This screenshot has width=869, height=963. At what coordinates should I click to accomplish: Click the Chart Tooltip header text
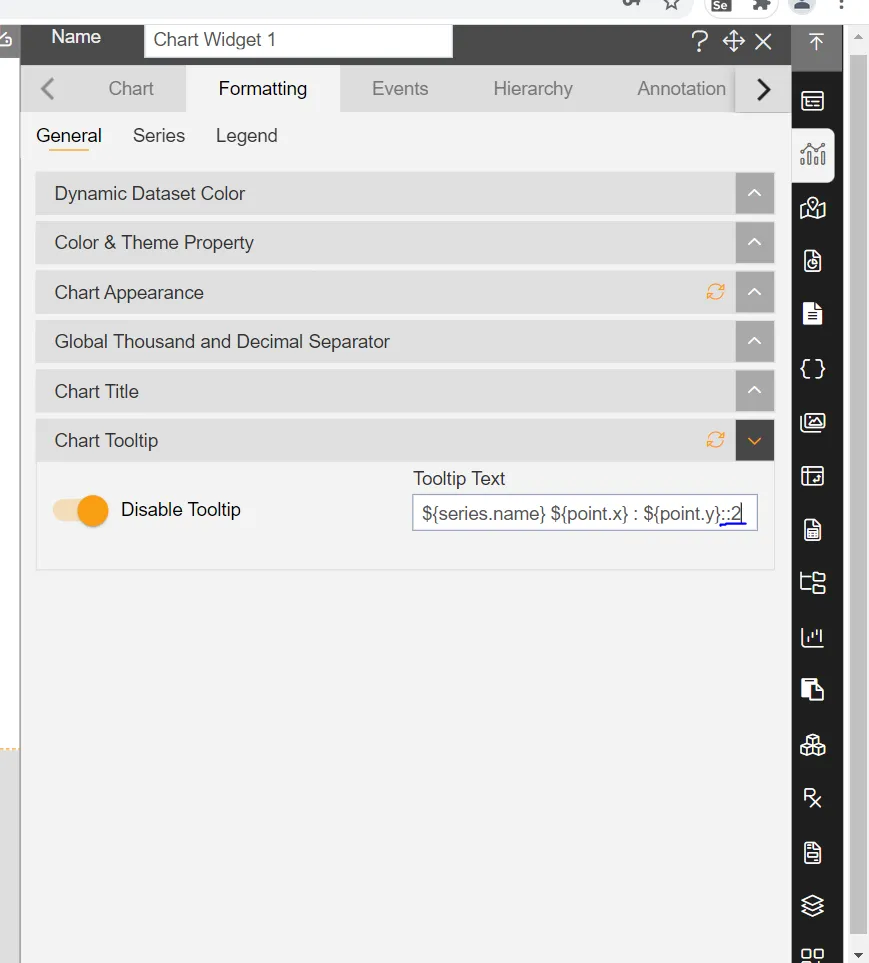pos(106,440)
